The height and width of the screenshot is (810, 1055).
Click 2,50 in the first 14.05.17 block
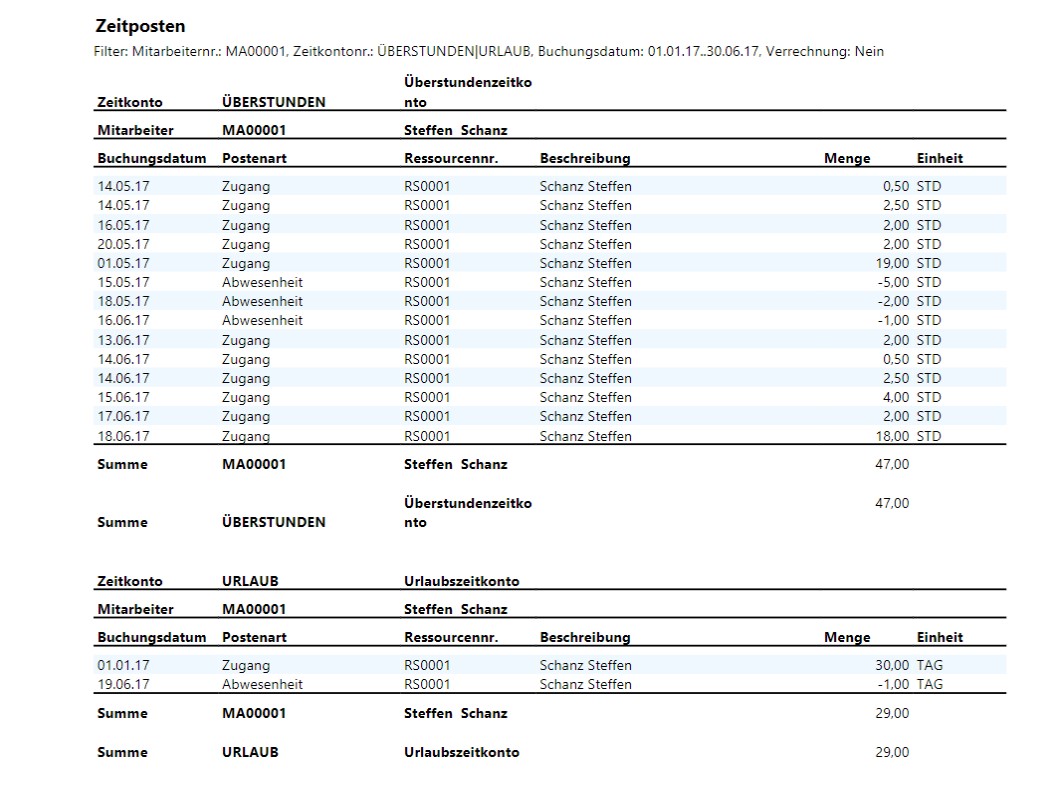click(896, 205)
